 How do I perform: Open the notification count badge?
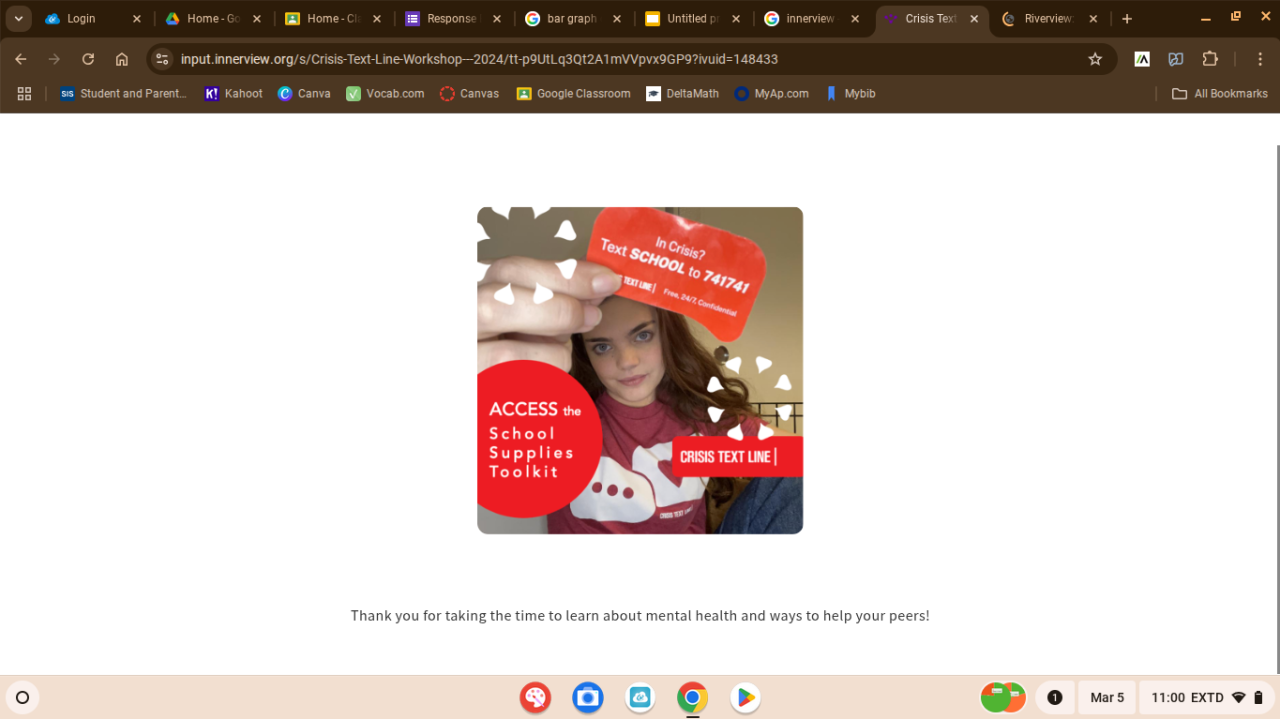(1054, 697)
